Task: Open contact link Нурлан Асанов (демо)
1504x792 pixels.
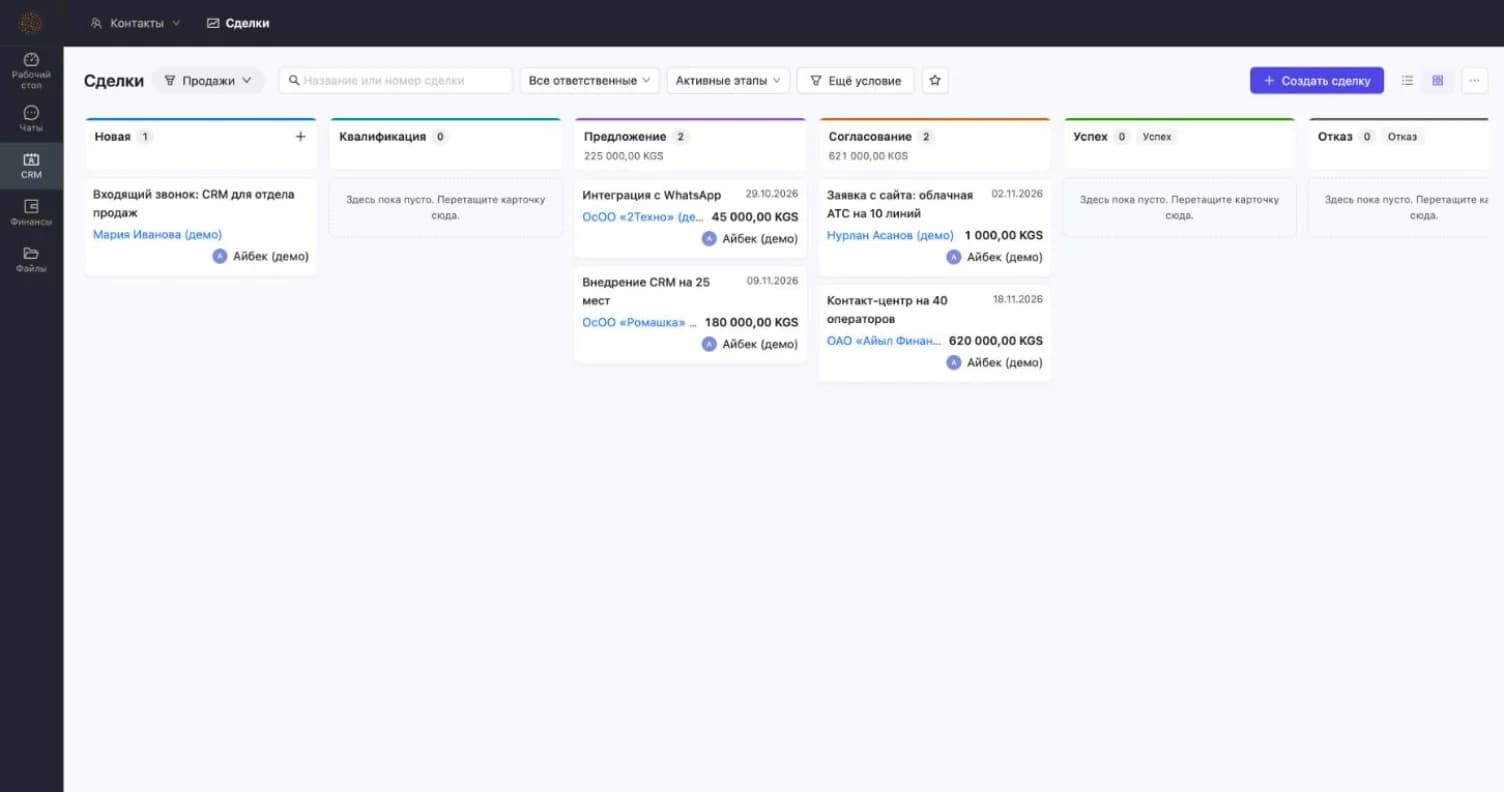Action: (x=890, y=236)
